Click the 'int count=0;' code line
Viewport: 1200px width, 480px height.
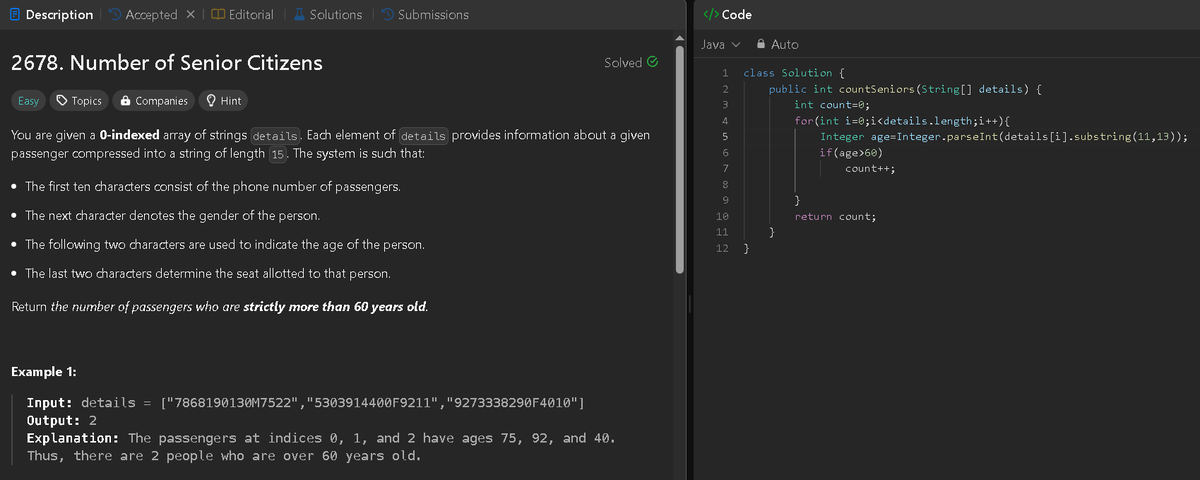[x=832, y=105]
